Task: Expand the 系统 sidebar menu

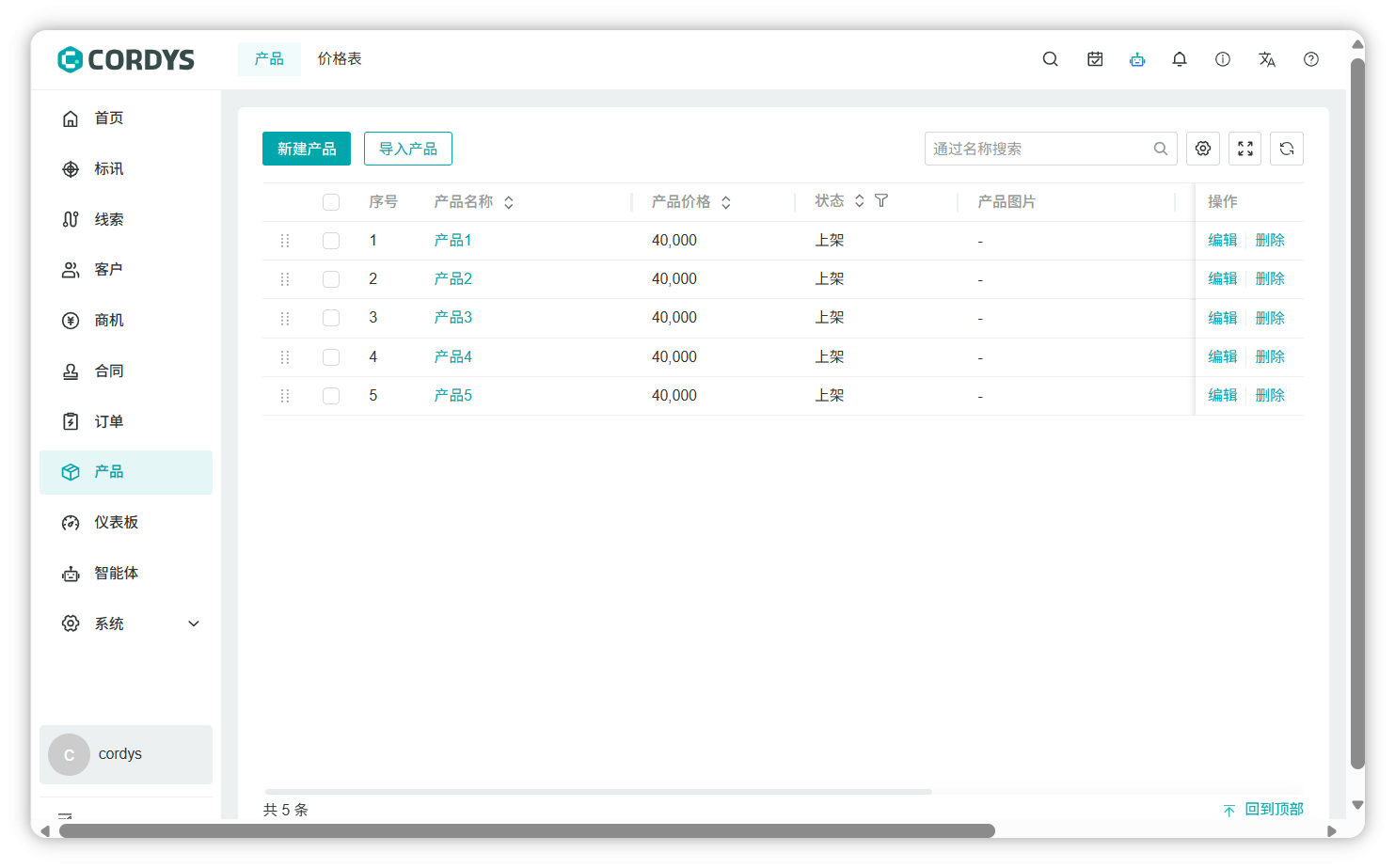Action: point(126,623)
